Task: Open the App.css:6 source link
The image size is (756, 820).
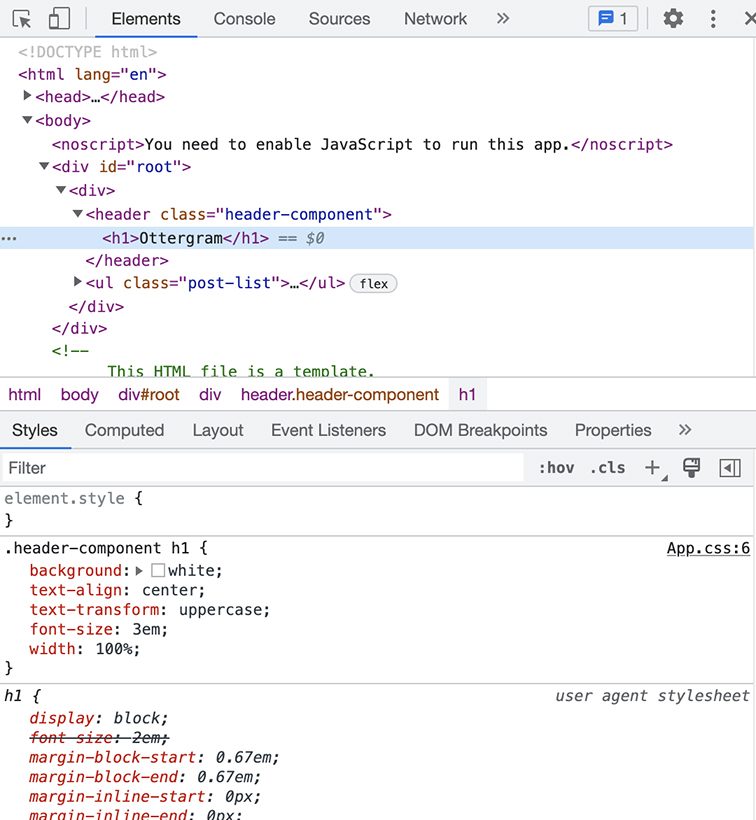Action: click(708, 548)
